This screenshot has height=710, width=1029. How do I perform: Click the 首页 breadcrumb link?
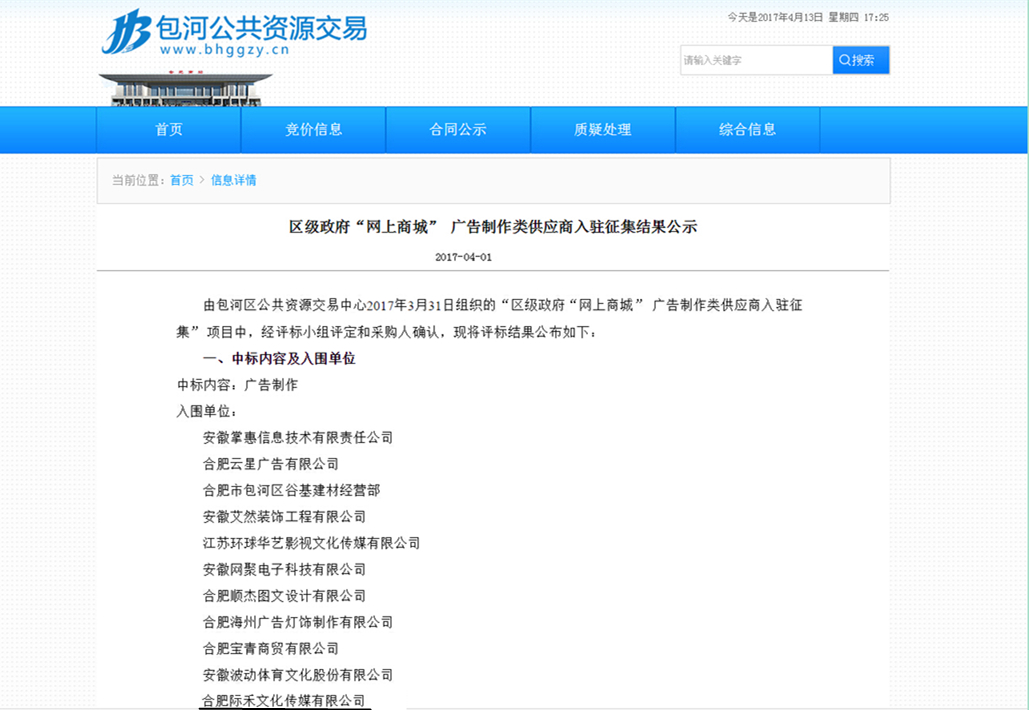tap(182, 180)
